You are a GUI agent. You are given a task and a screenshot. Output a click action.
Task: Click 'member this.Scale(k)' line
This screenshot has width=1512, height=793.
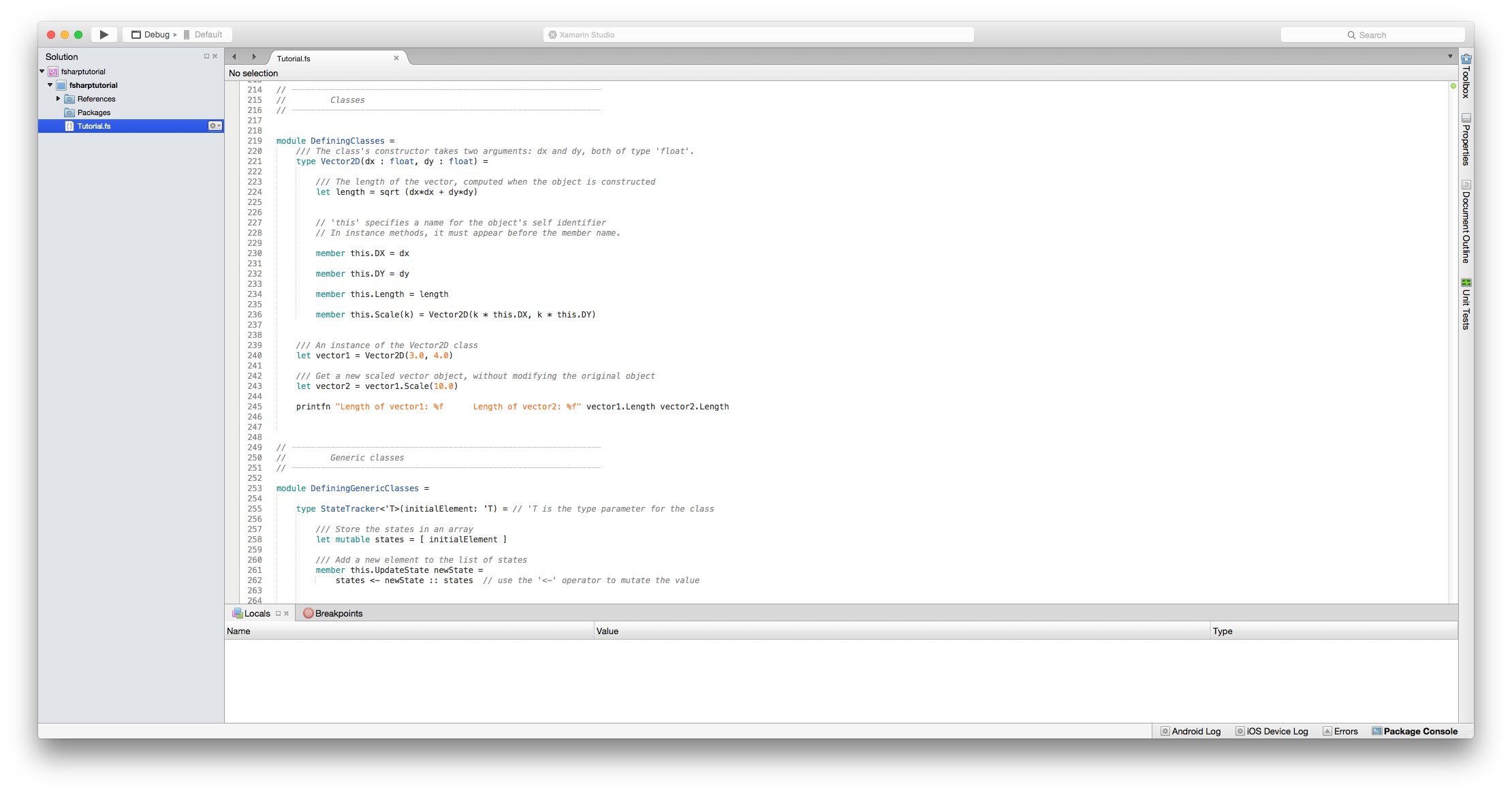[456, 315]
